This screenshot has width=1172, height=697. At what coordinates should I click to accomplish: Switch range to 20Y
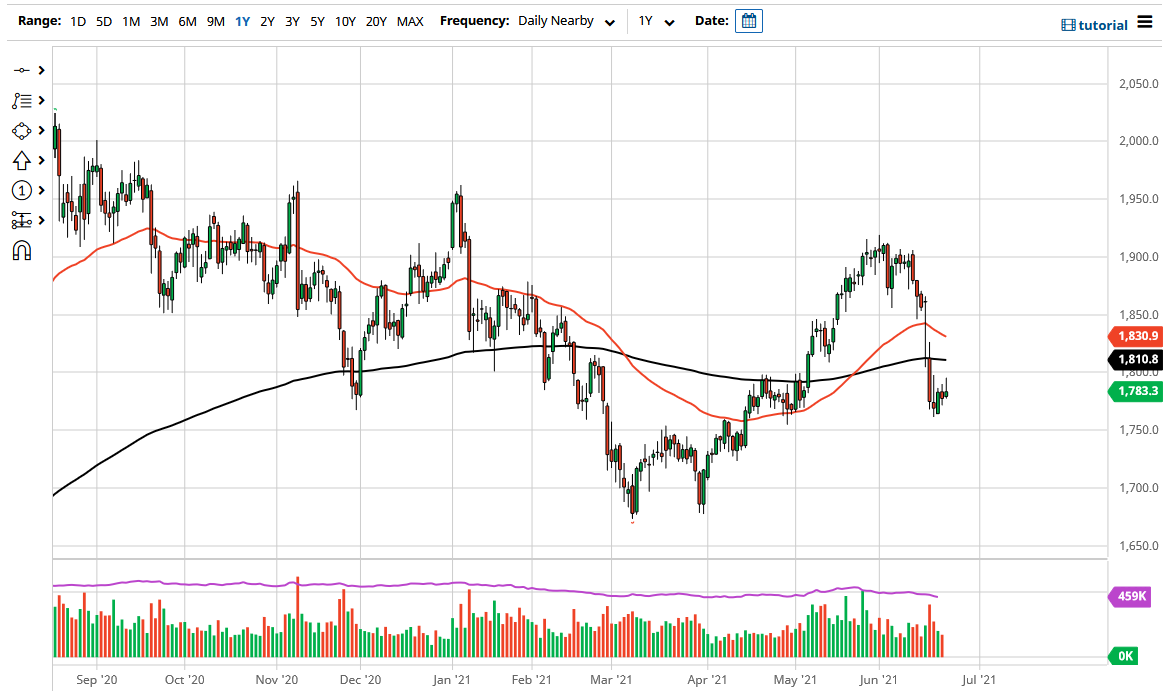click(376, 22)
